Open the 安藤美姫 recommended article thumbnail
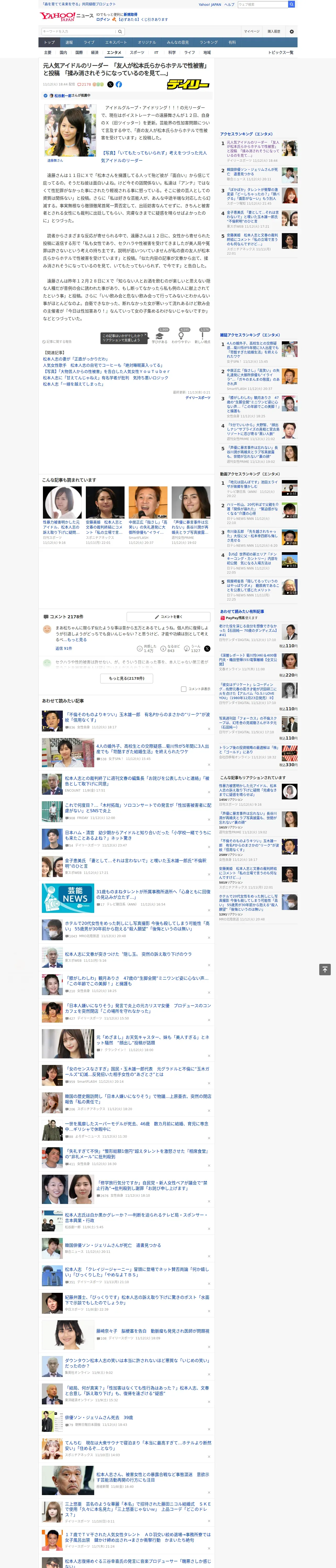 [105, 502]
